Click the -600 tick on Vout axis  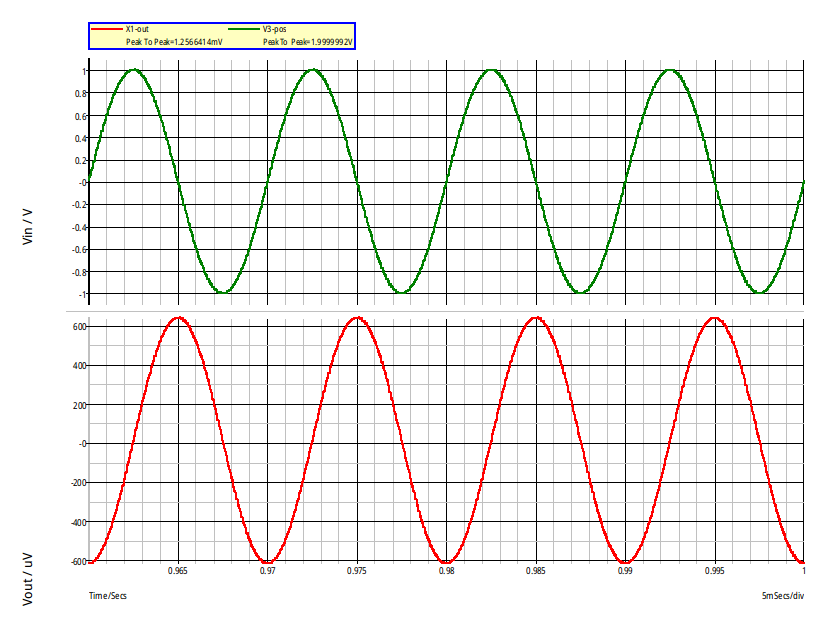coord(78,561)
